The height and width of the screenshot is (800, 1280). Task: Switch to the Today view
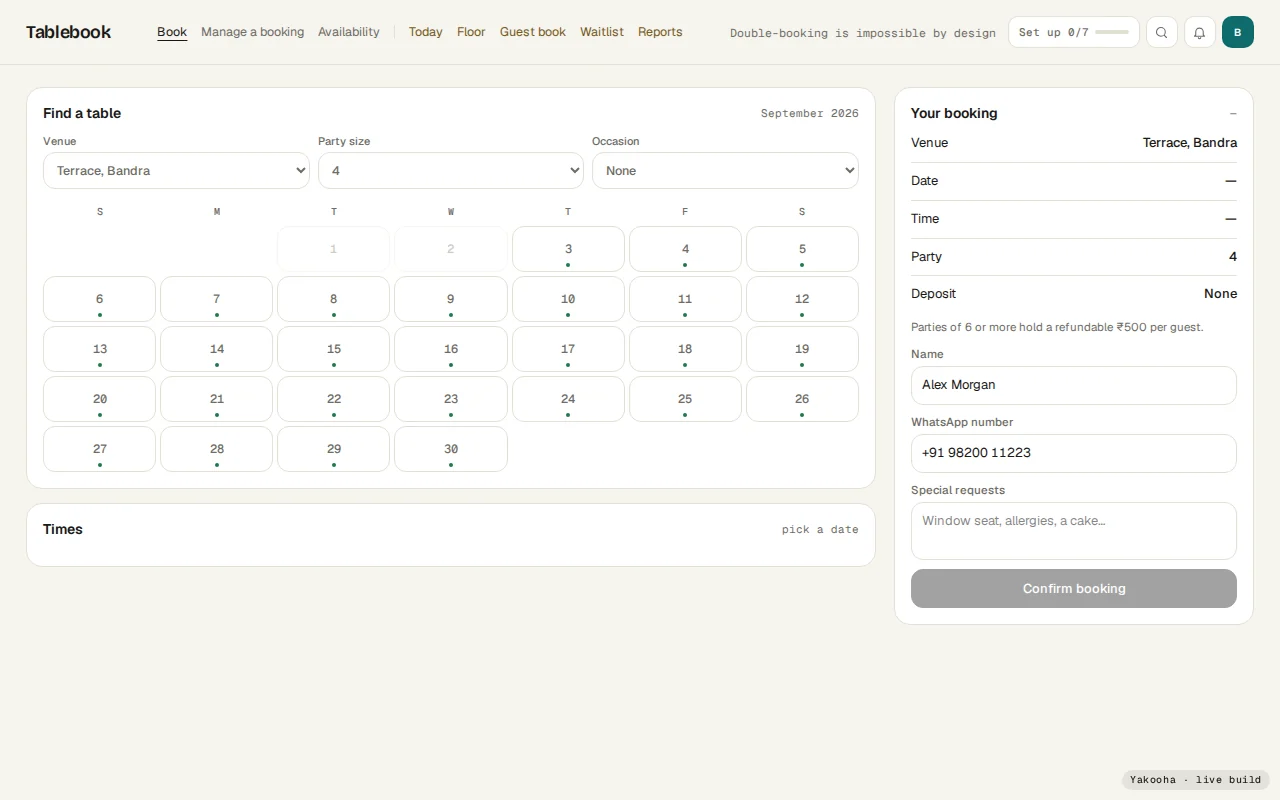pos(425,32)
